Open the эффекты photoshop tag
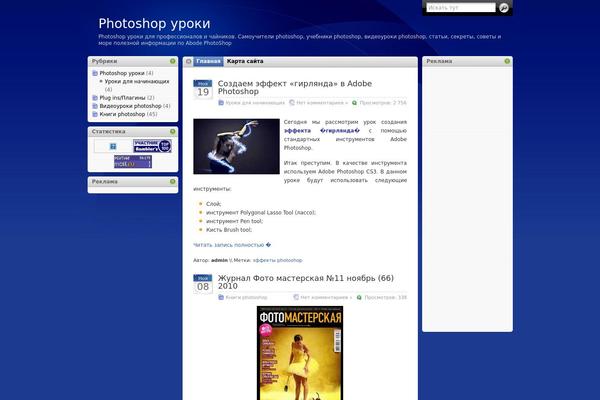Image resolution: width=600 pixels, height=400 pixels. (x=277, y=260)
